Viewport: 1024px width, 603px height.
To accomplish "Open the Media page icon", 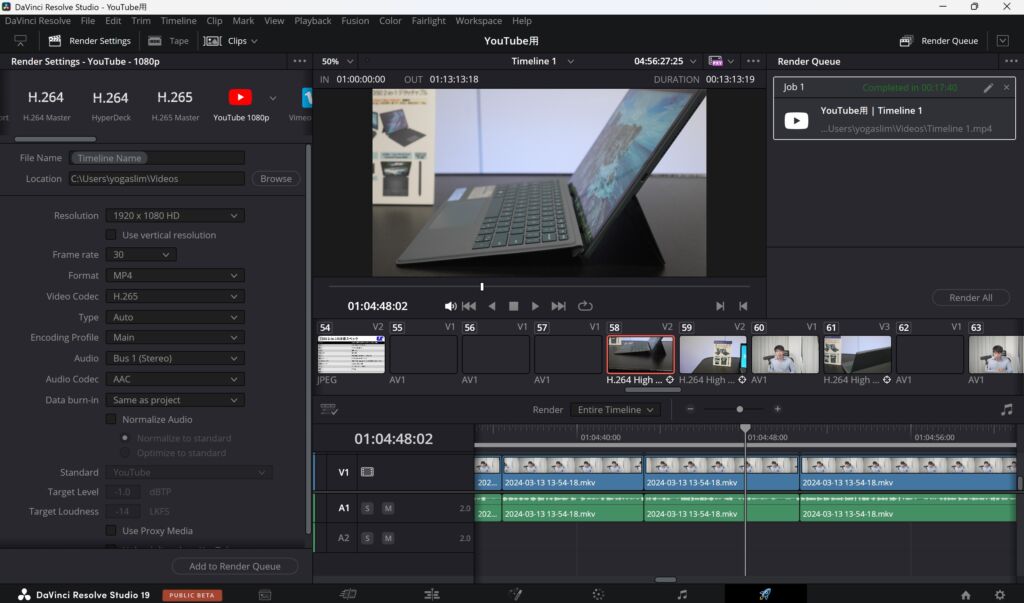I will 264,595.
